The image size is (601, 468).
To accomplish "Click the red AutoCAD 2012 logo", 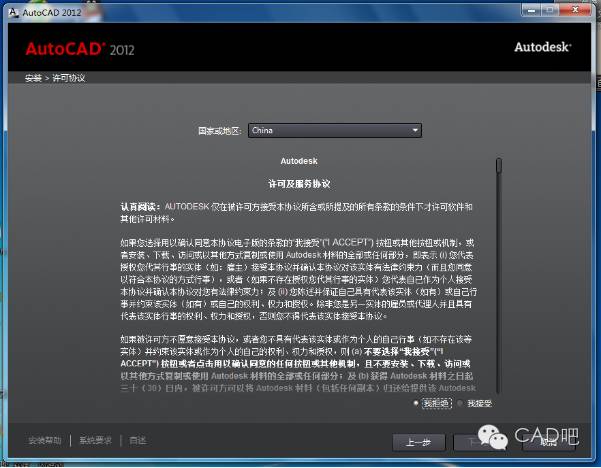I will click(80, 49).
